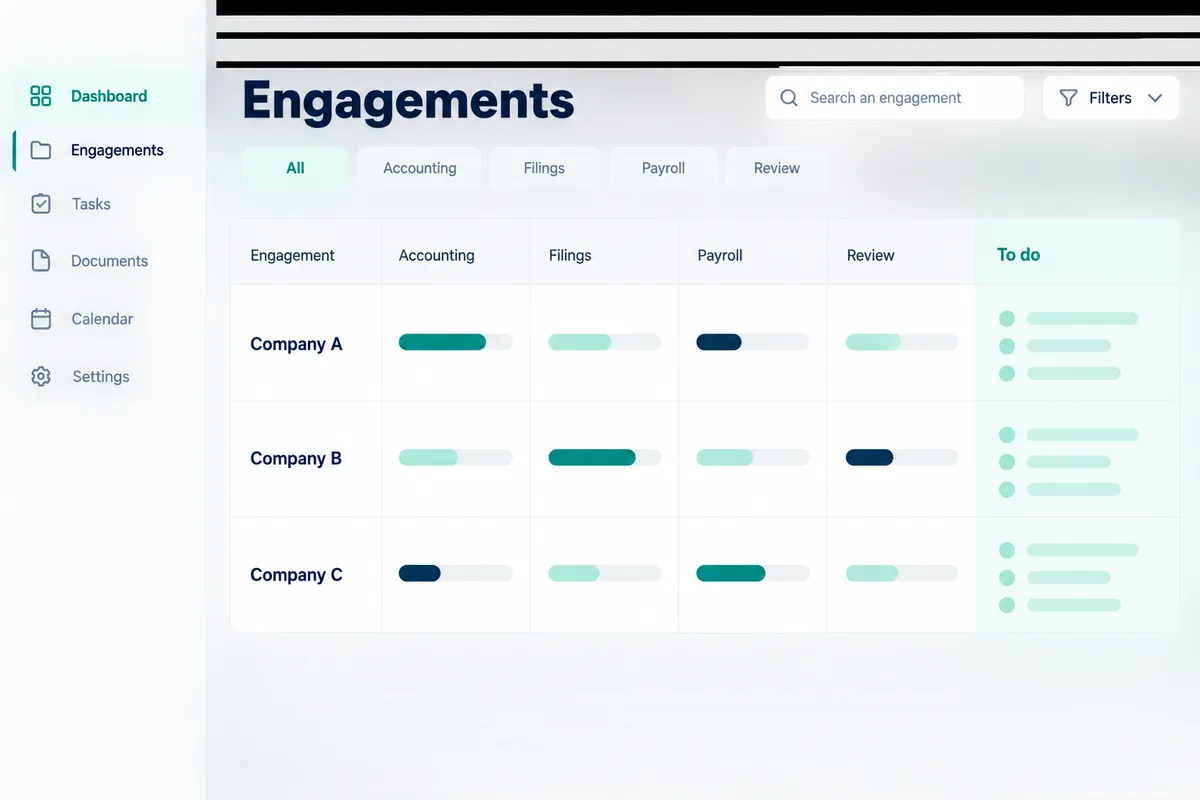The image size is (1200, 800).
Task: Open Settings from sidebar label
Action: click(101, 377)
